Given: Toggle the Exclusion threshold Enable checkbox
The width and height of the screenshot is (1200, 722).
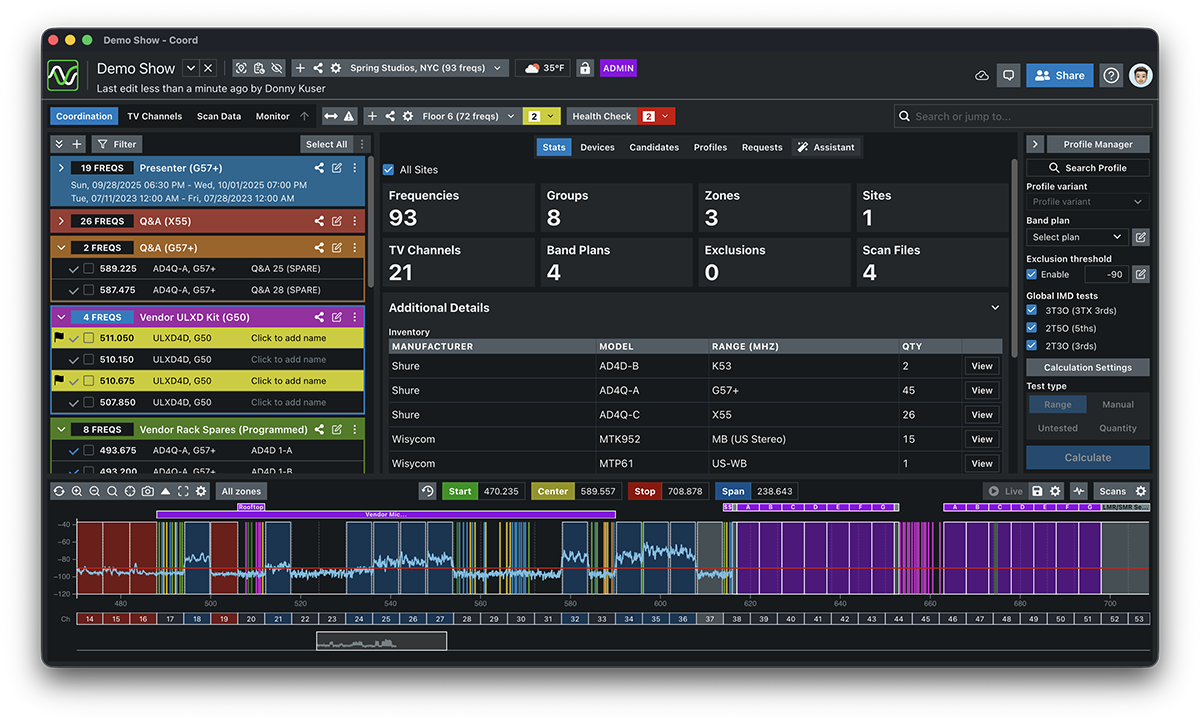Looking at the screenshot, I should coord(1032,274).
